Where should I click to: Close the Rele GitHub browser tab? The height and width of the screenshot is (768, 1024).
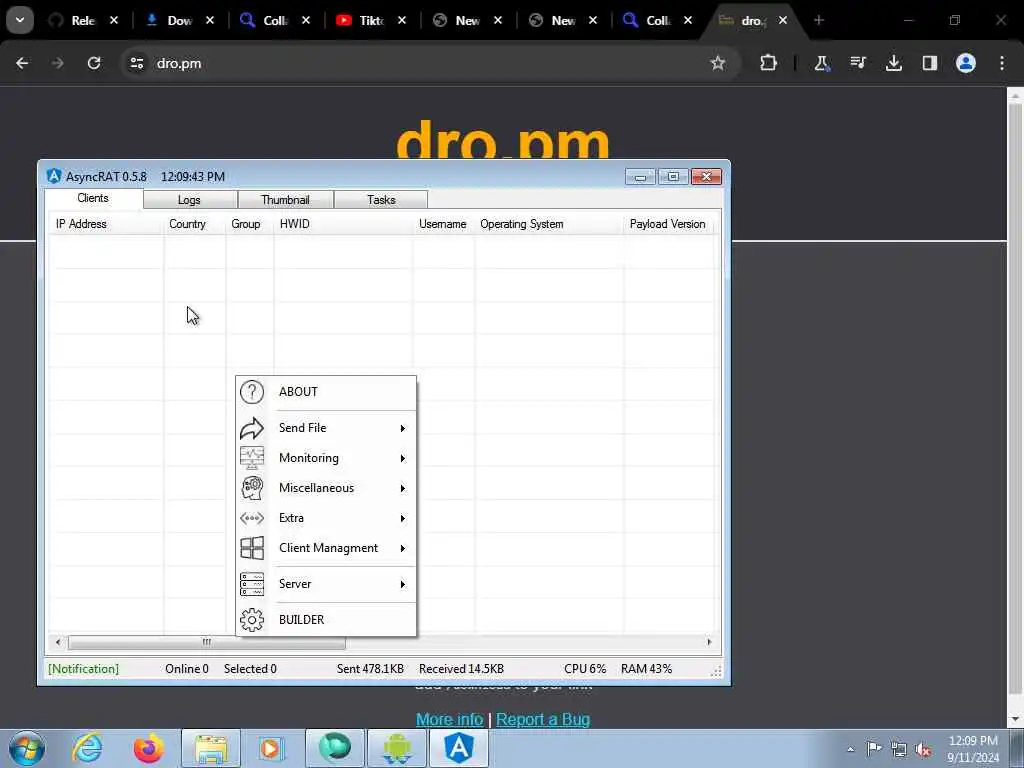pyautogui.click(x=114, y=20)
